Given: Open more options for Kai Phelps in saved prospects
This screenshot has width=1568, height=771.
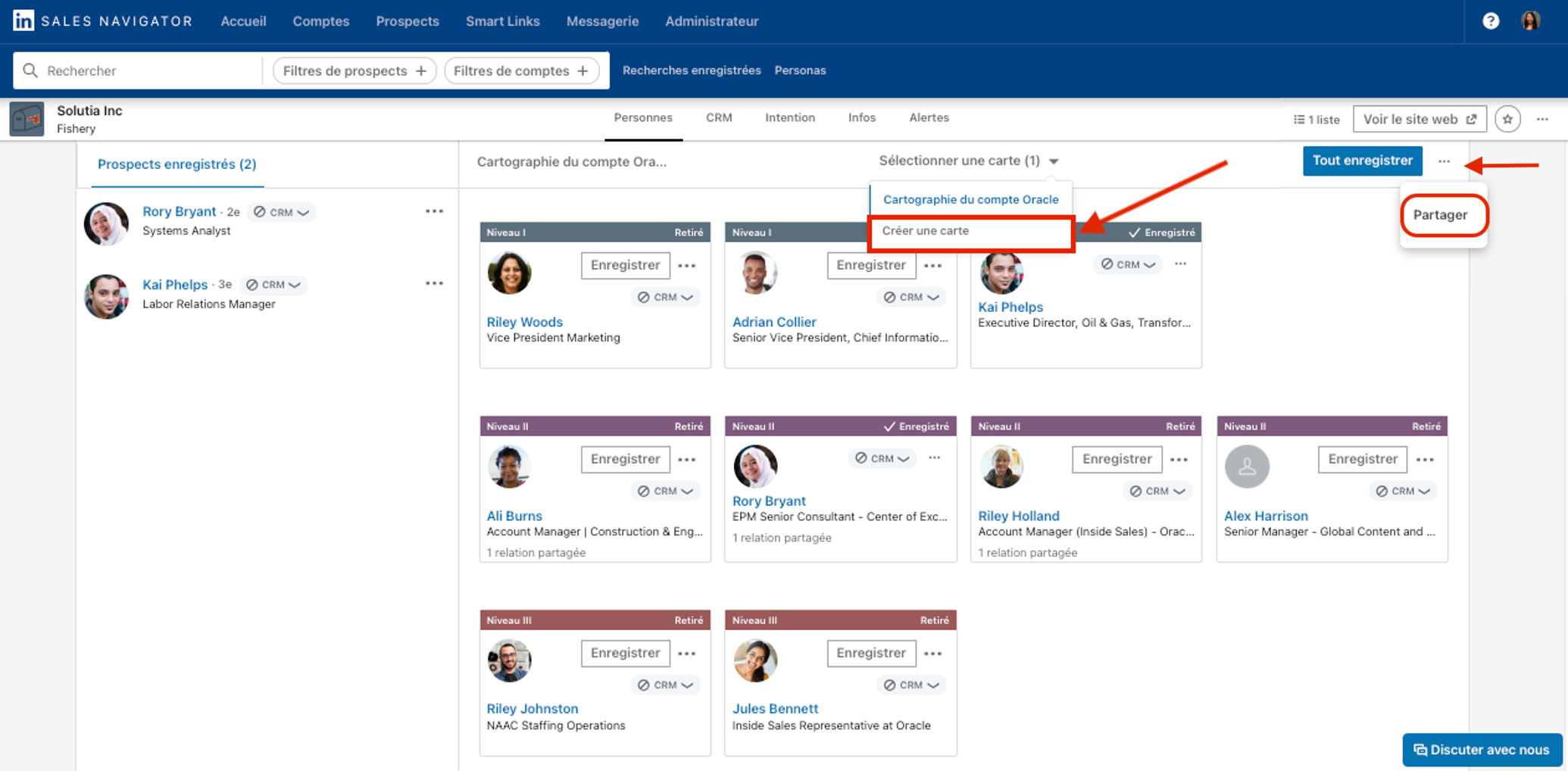Looking at the screenshot, I should point(434,283).
